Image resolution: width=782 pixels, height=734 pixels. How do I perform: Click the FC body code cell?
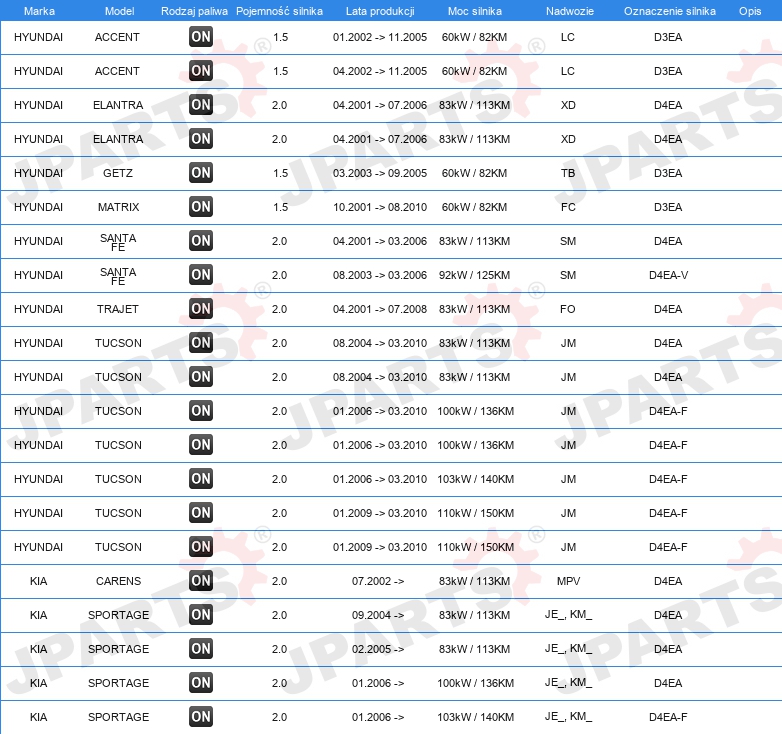point(568,207)
